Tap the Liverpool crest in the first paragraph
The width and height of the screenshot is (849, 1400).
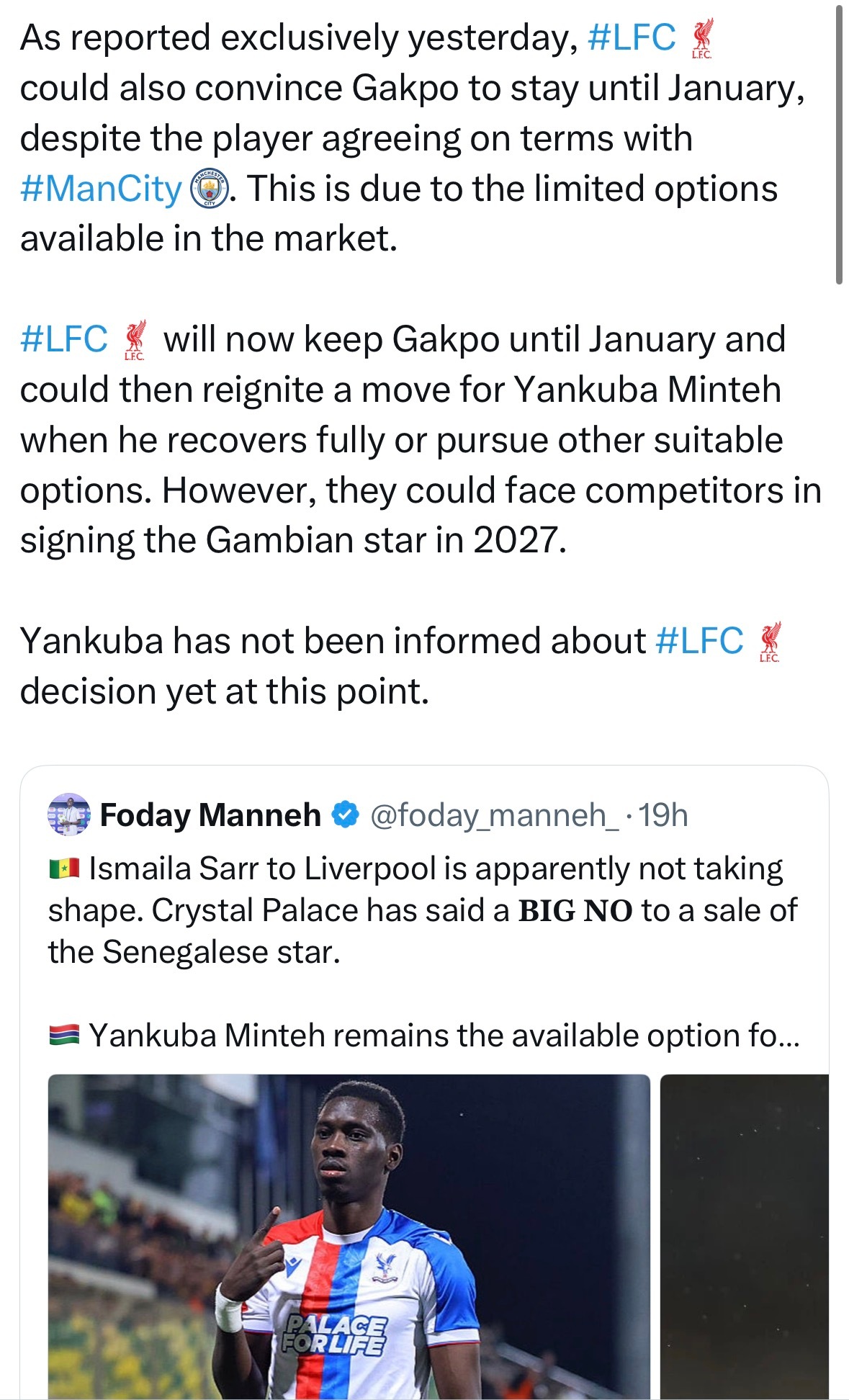pyautogui.click(x=701, y=40)
